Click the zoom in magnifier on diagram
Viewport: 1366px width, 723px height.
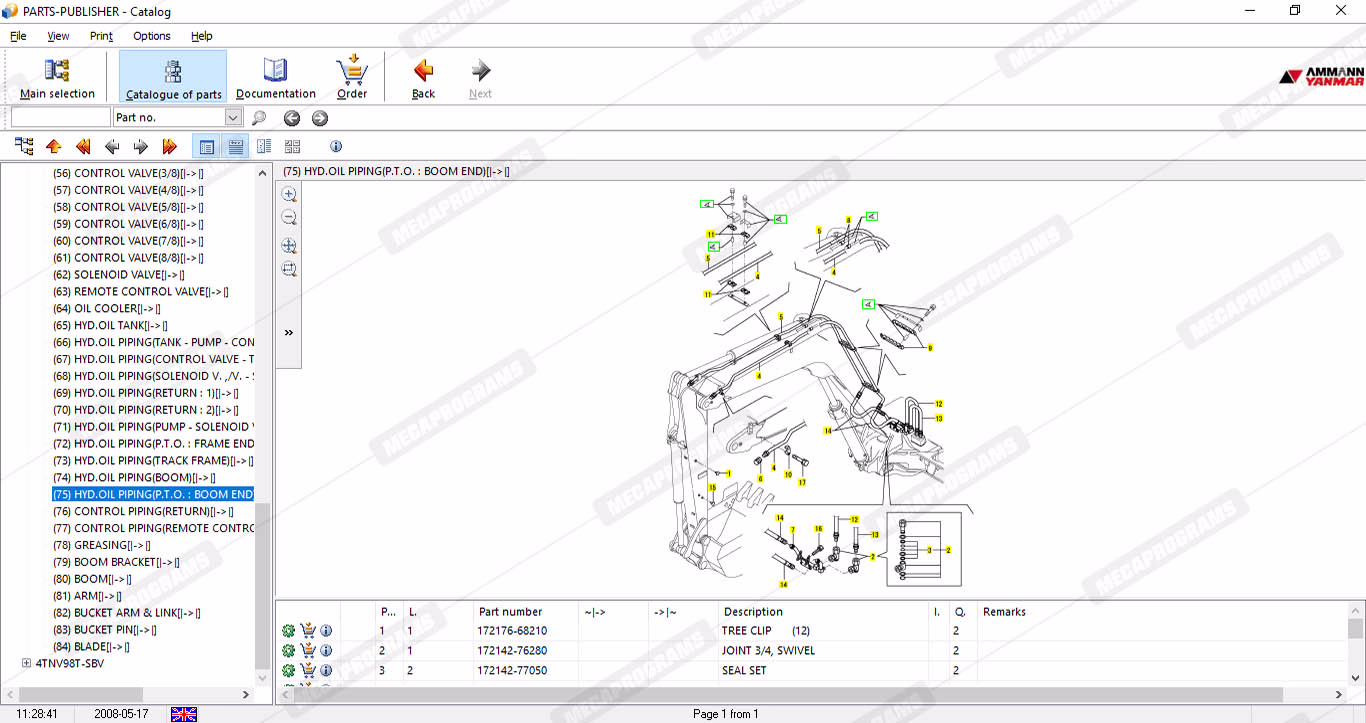(289, 194)
